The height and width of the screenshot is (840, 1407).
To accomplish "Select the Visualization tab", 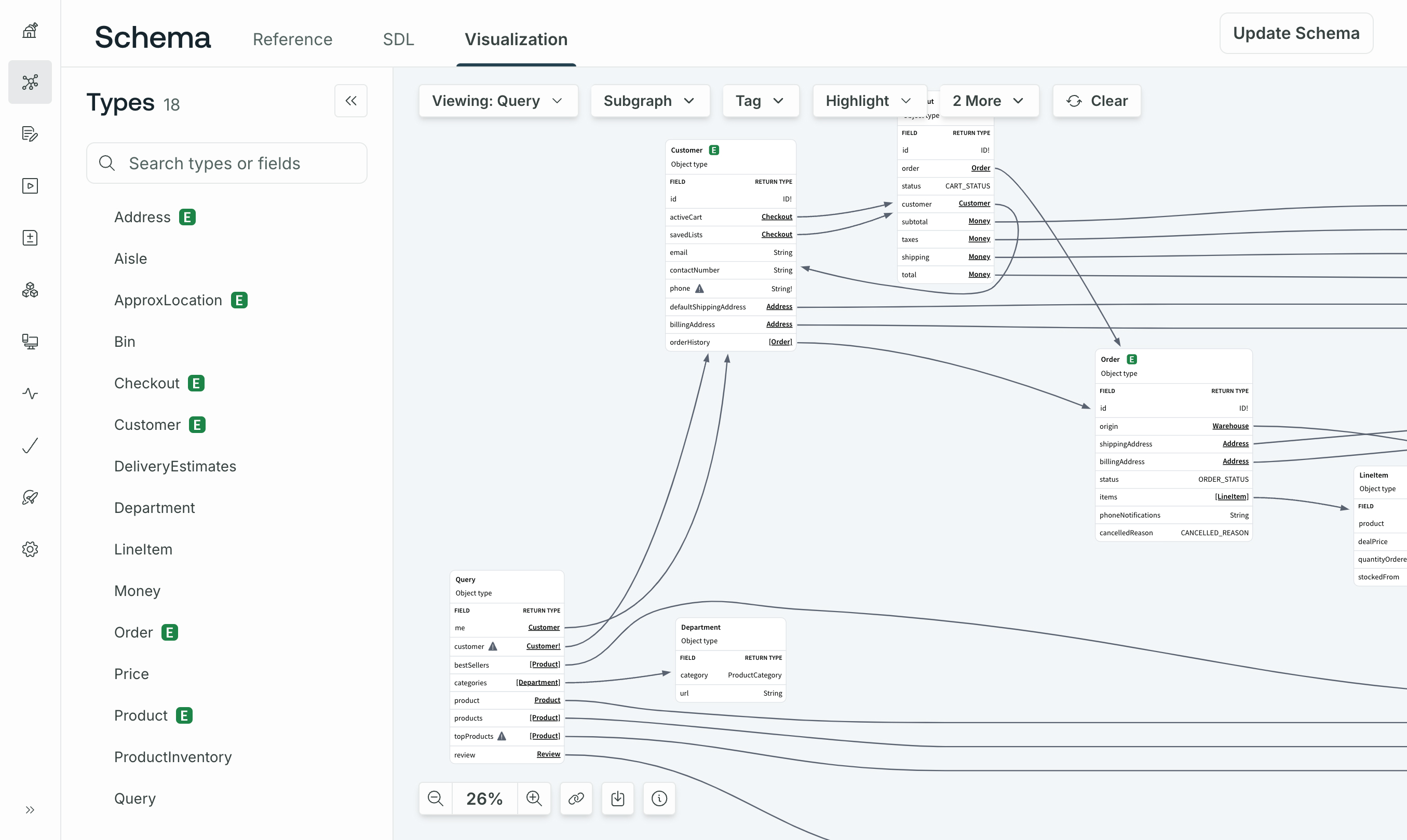I will coord(516,39).
